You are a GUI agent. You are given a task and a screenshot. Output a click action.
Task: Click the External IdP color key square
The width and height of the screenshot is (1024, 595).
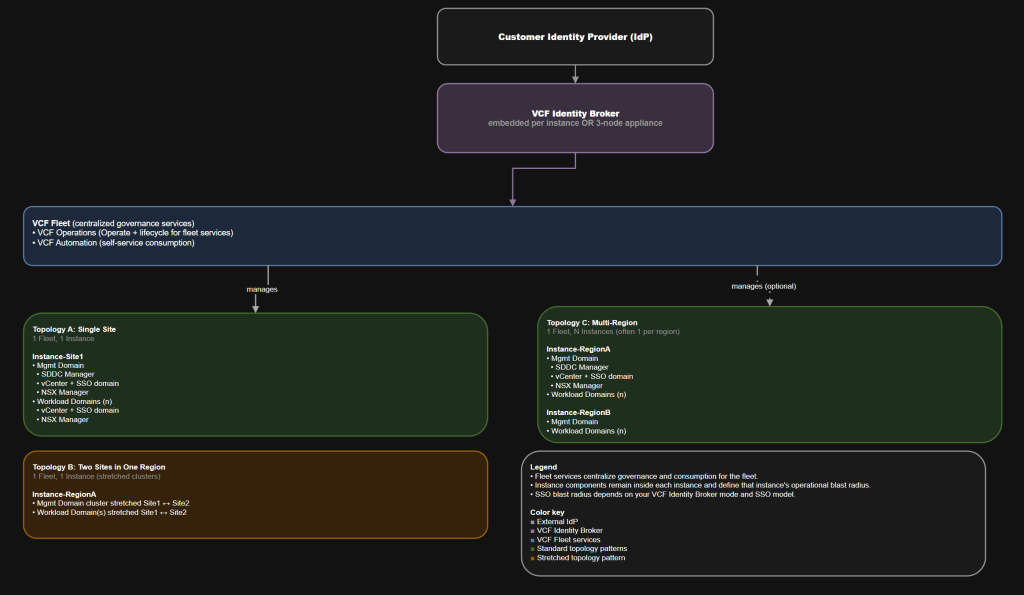coord(532,521)
